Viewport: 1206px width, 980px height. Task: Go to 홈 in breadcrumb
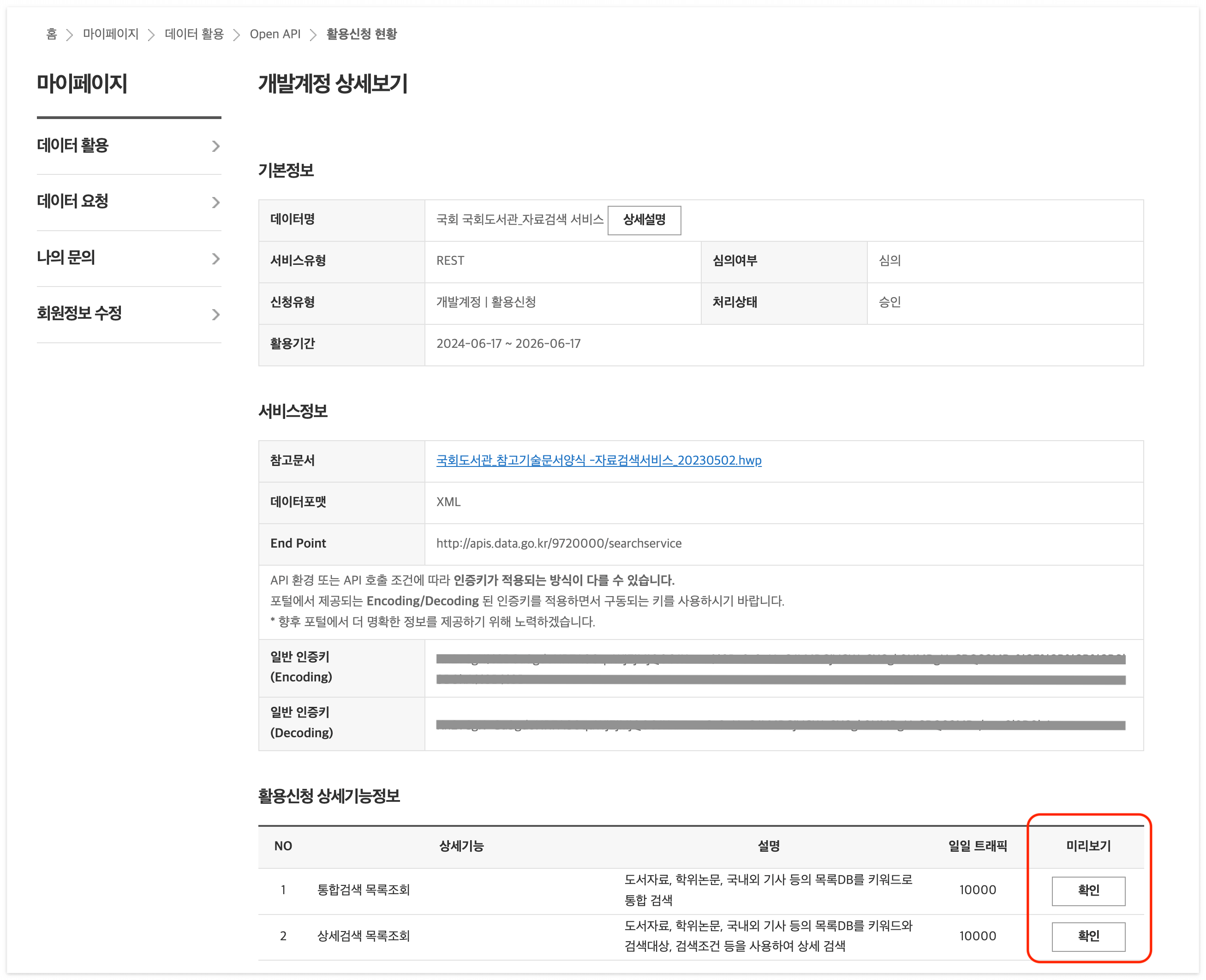pos(51,35)
